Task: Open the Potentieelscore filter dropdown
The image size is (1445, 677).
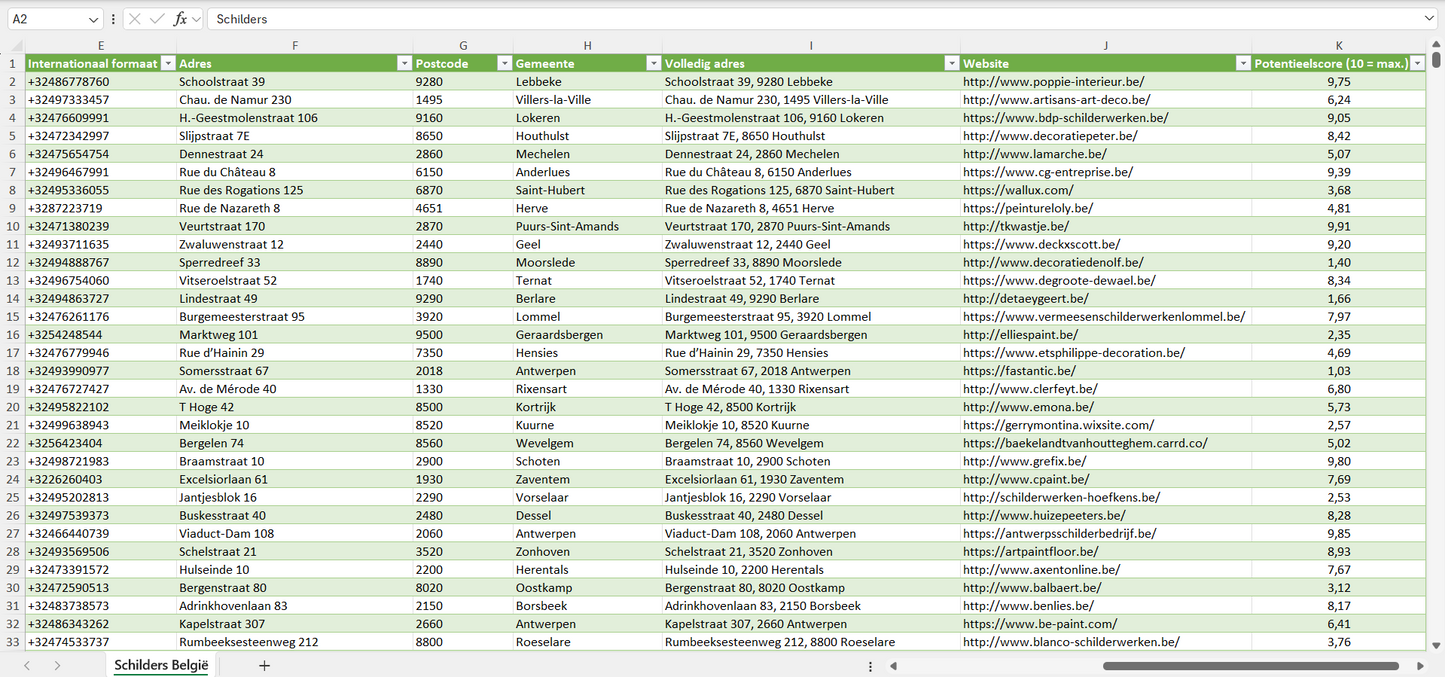Action: tap(1417, 64)
